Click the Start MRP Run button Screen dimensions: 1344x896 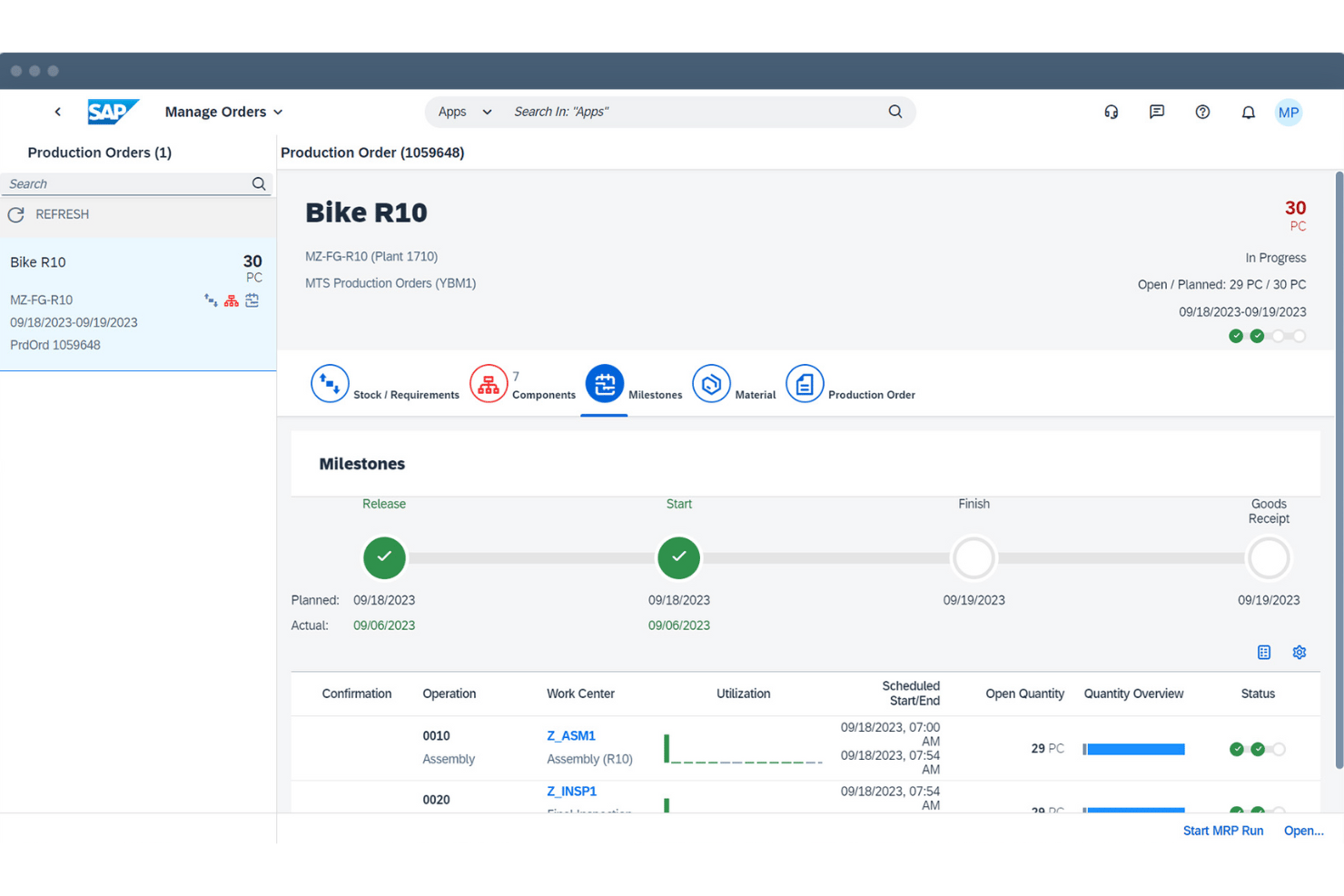click(x=1223, y=831)
